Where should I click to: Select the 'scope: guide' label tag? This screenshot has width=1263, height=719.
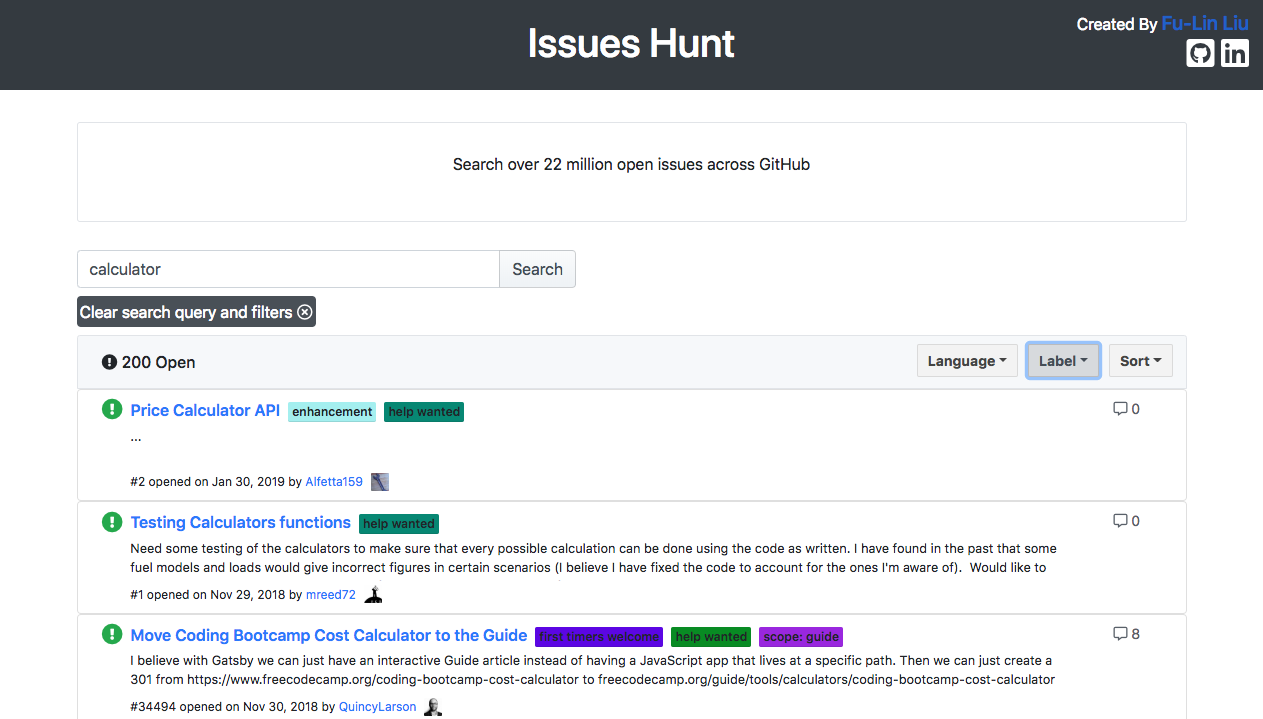point(800,636)
